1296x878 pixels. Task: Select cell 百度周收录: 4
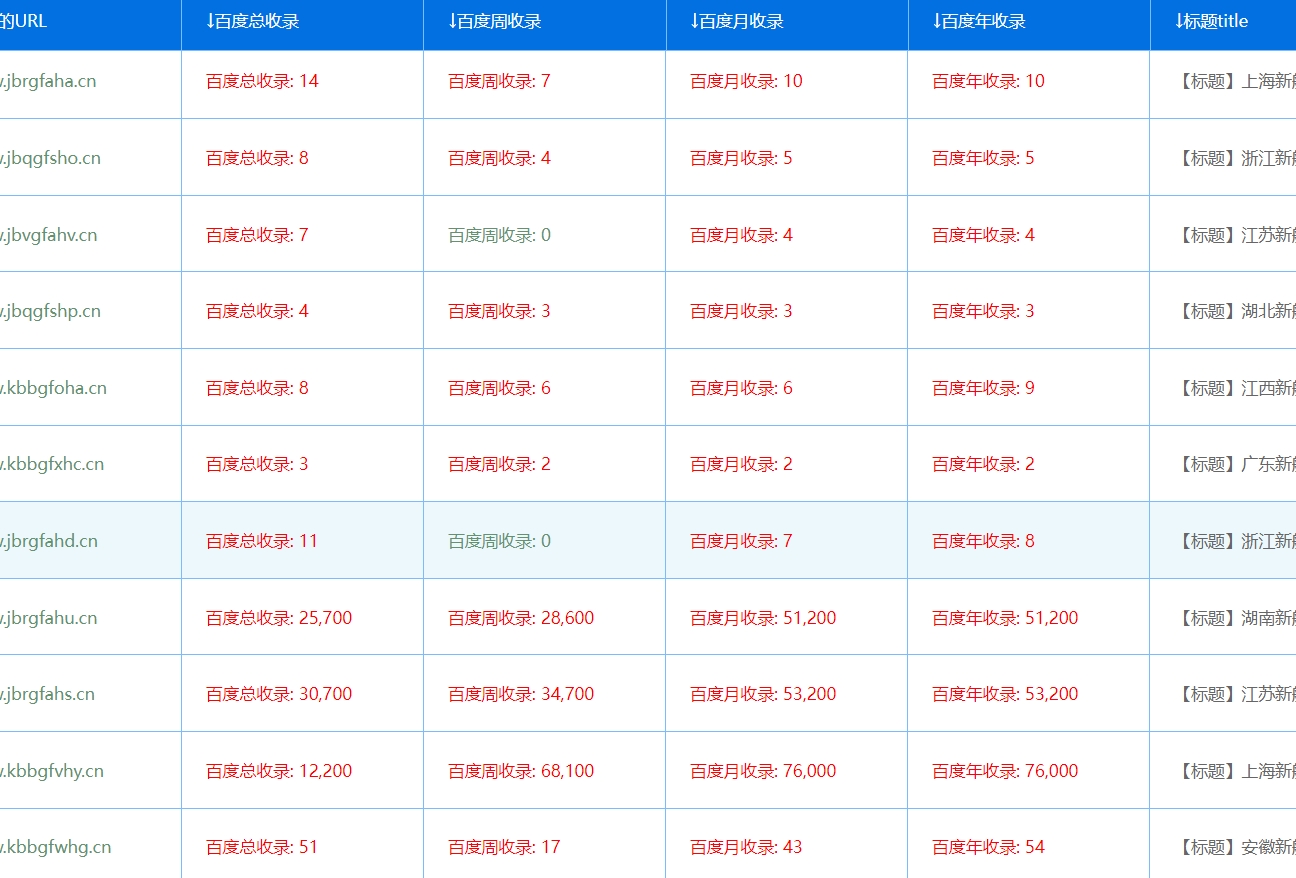[499, 158]
